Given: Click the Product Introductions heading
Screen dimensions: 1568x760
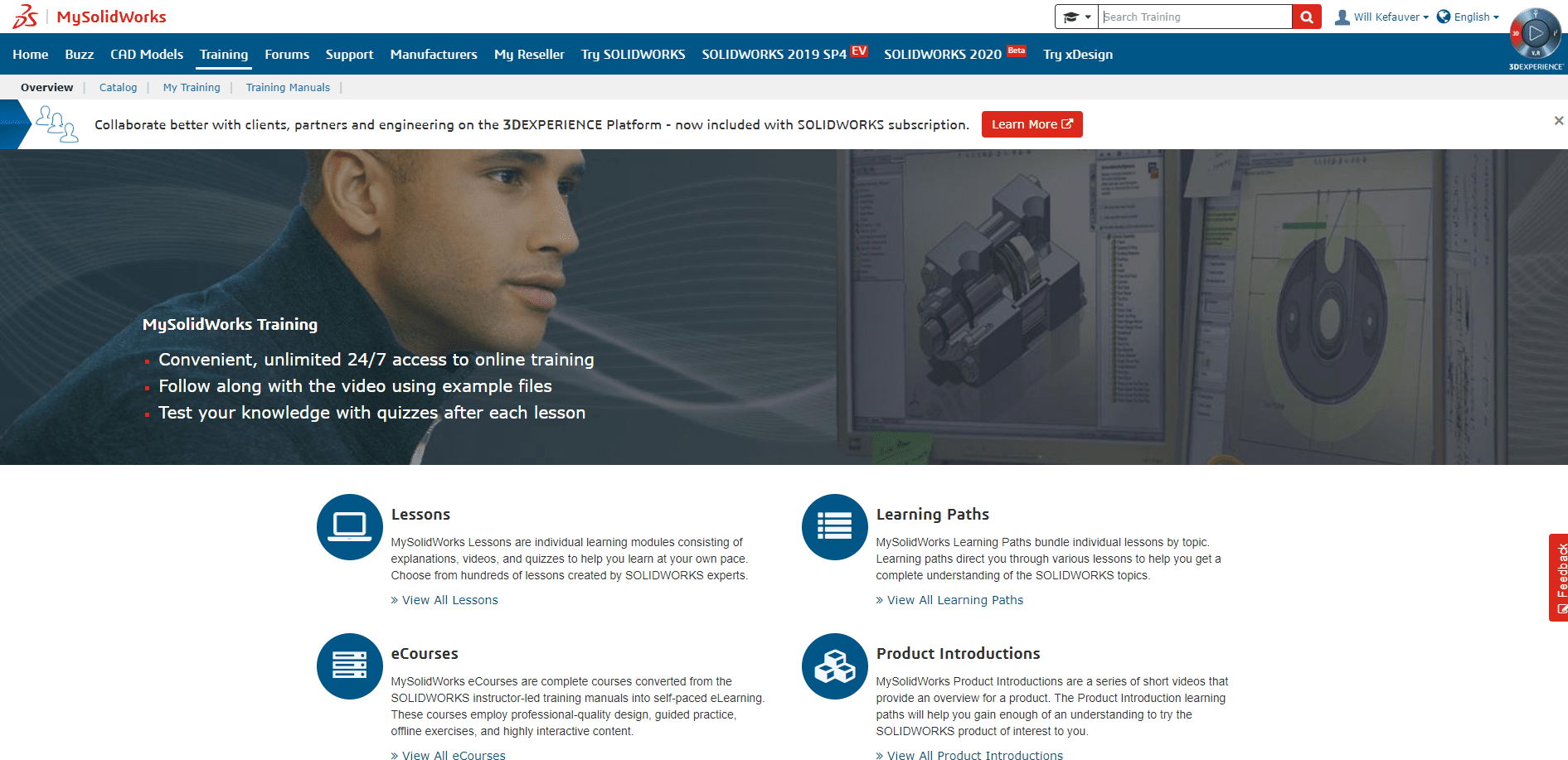Looking at the screenshot, I should click(958, 653).
